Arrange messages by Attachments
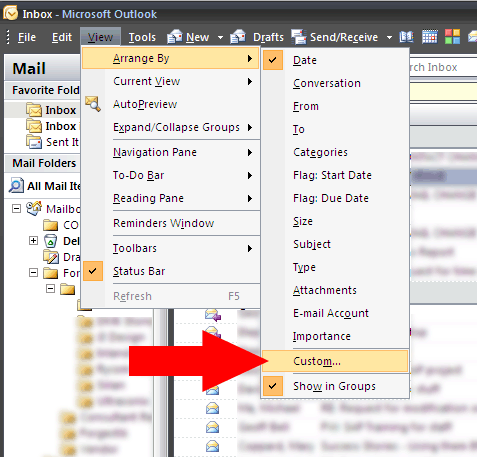The height and width of the screenshot is (457, 477). tap(335, 290)
